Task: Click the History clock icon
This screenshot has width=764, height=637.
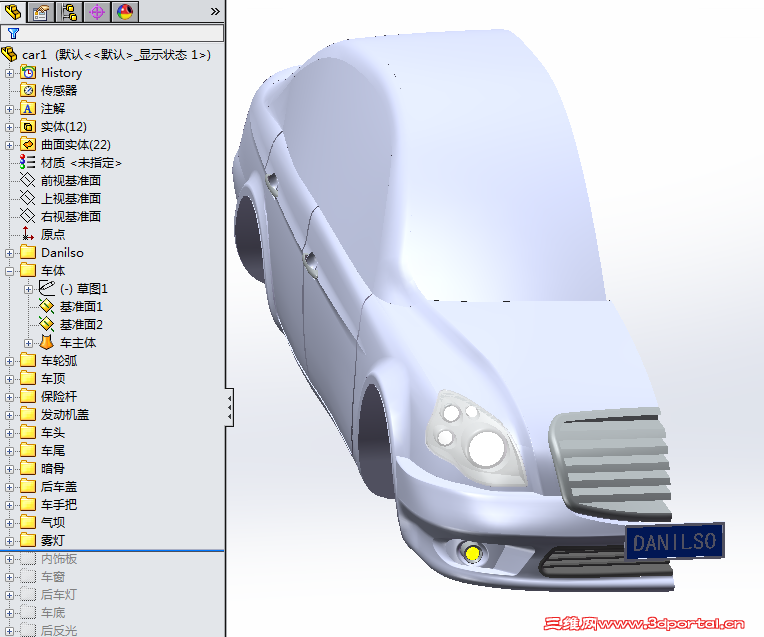Action: (28, 73)
